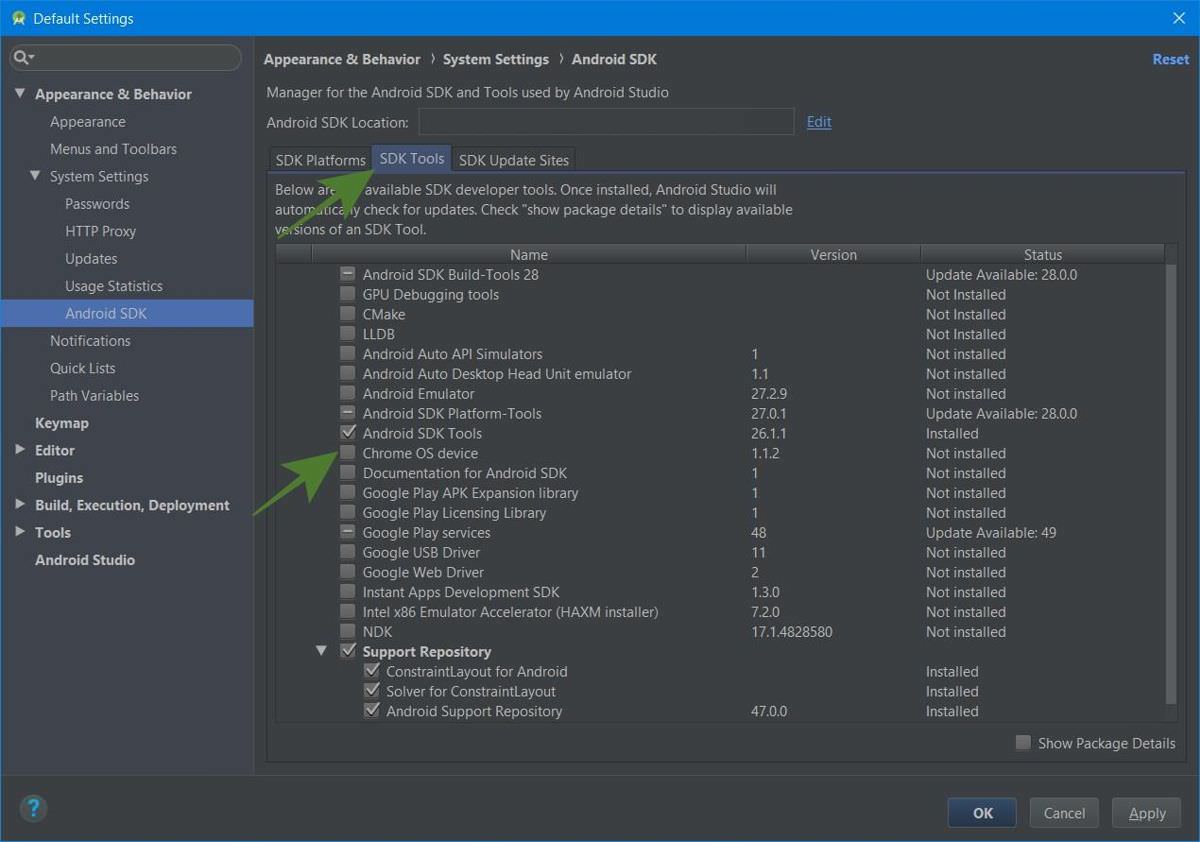Select the SDK Tools tab
The image size is (1200, 842).
(412, 159)
